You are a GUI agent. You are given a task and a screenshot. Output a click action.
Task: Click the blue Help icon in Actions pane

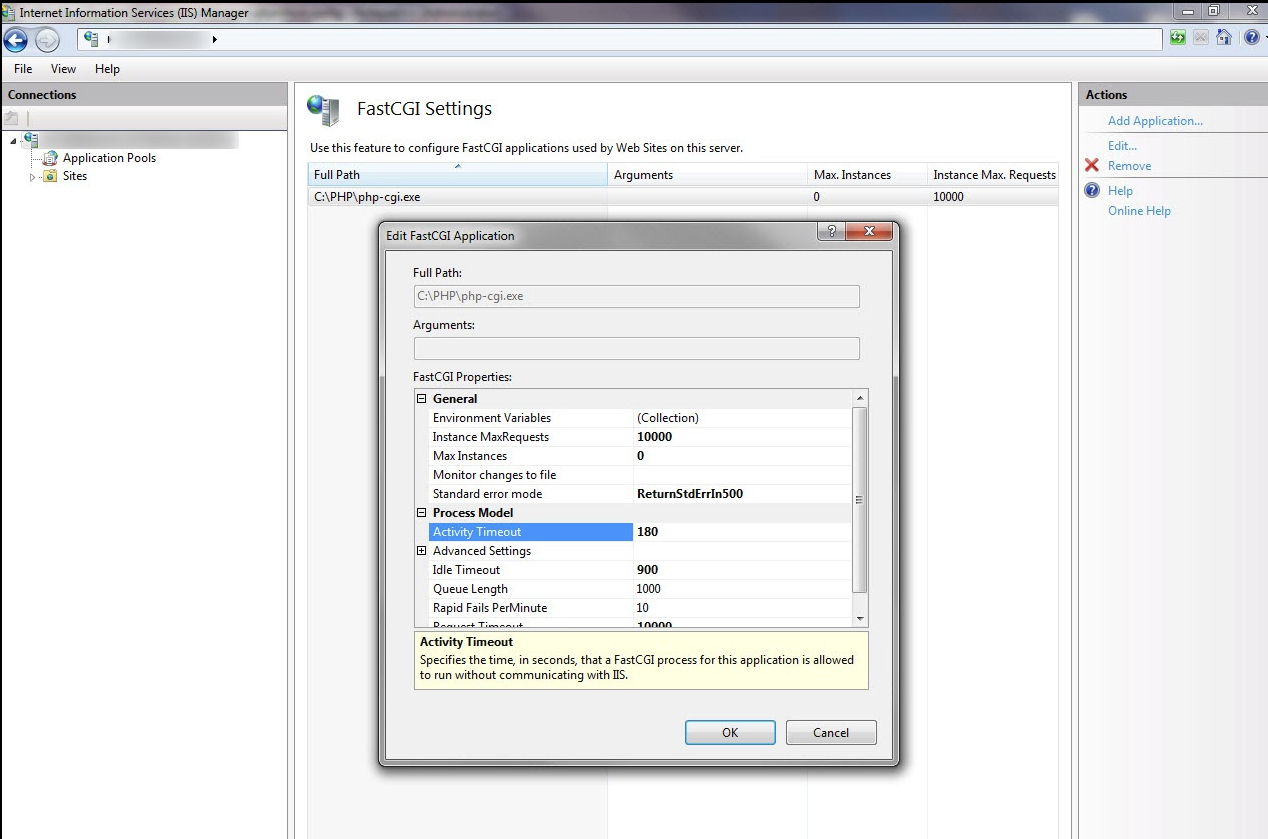(1092, 191)
